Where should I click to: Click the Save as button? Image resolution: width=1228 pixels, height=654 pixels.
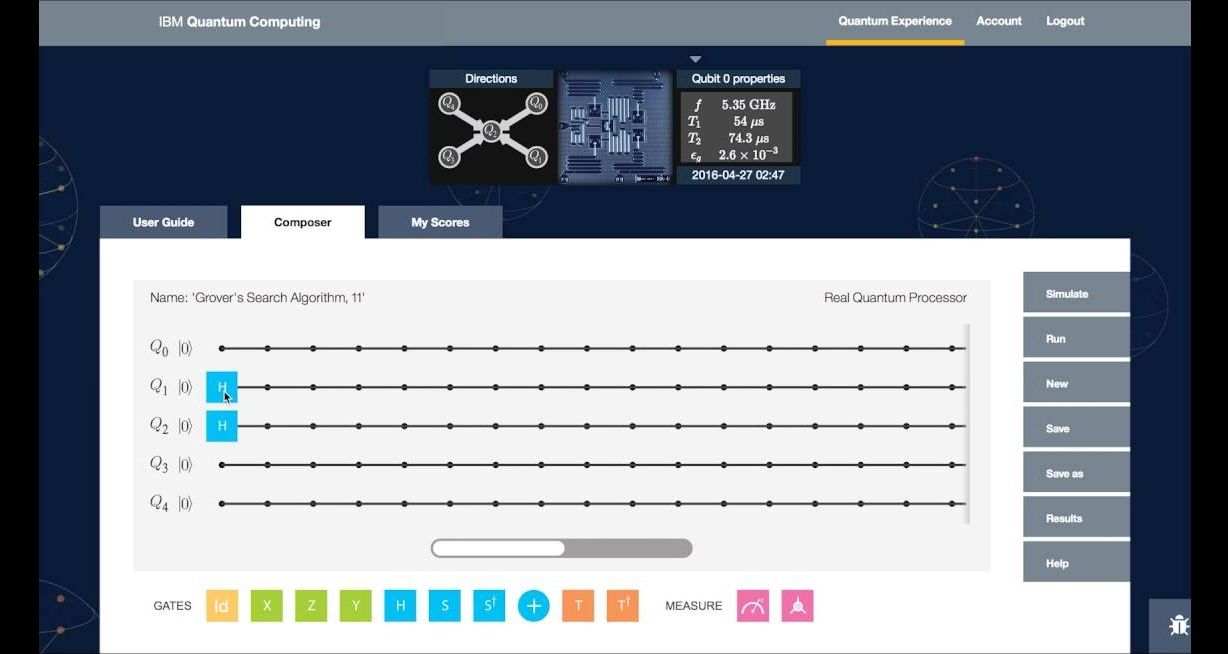[x=1076, y=474]
